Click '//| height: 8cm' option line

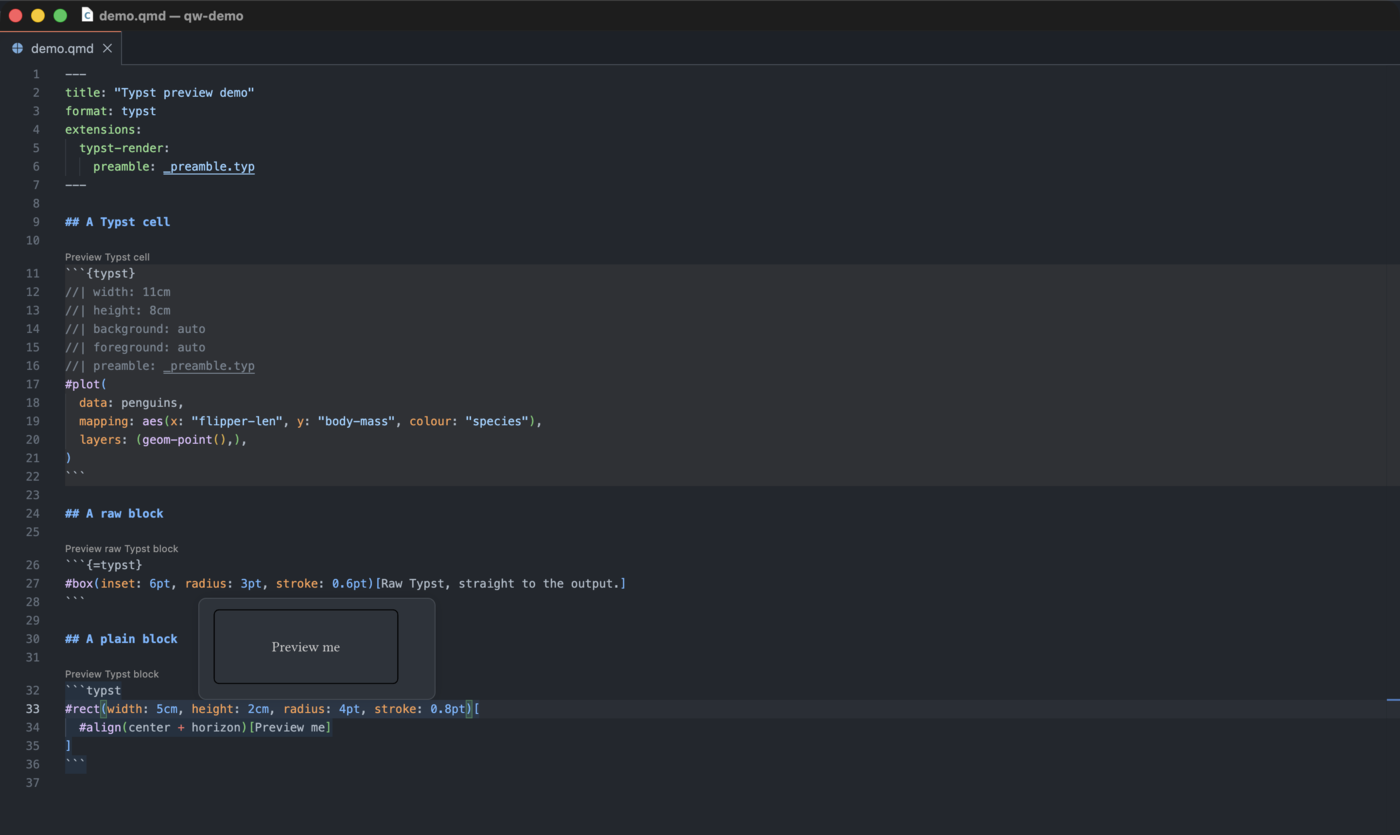[x=117, y=310]
